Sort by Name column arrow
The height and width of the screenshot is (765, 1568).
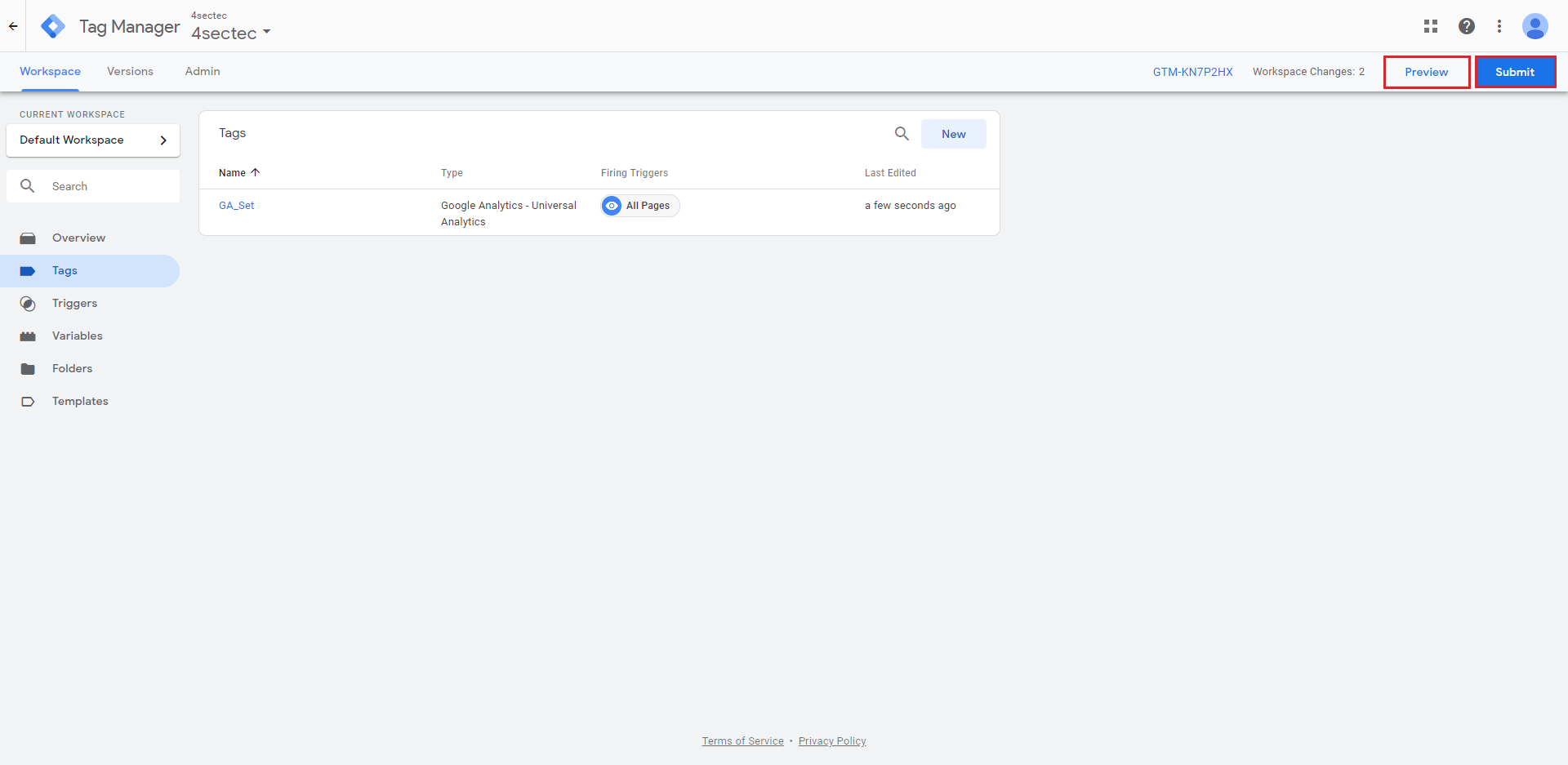click(x=256, y=172)
